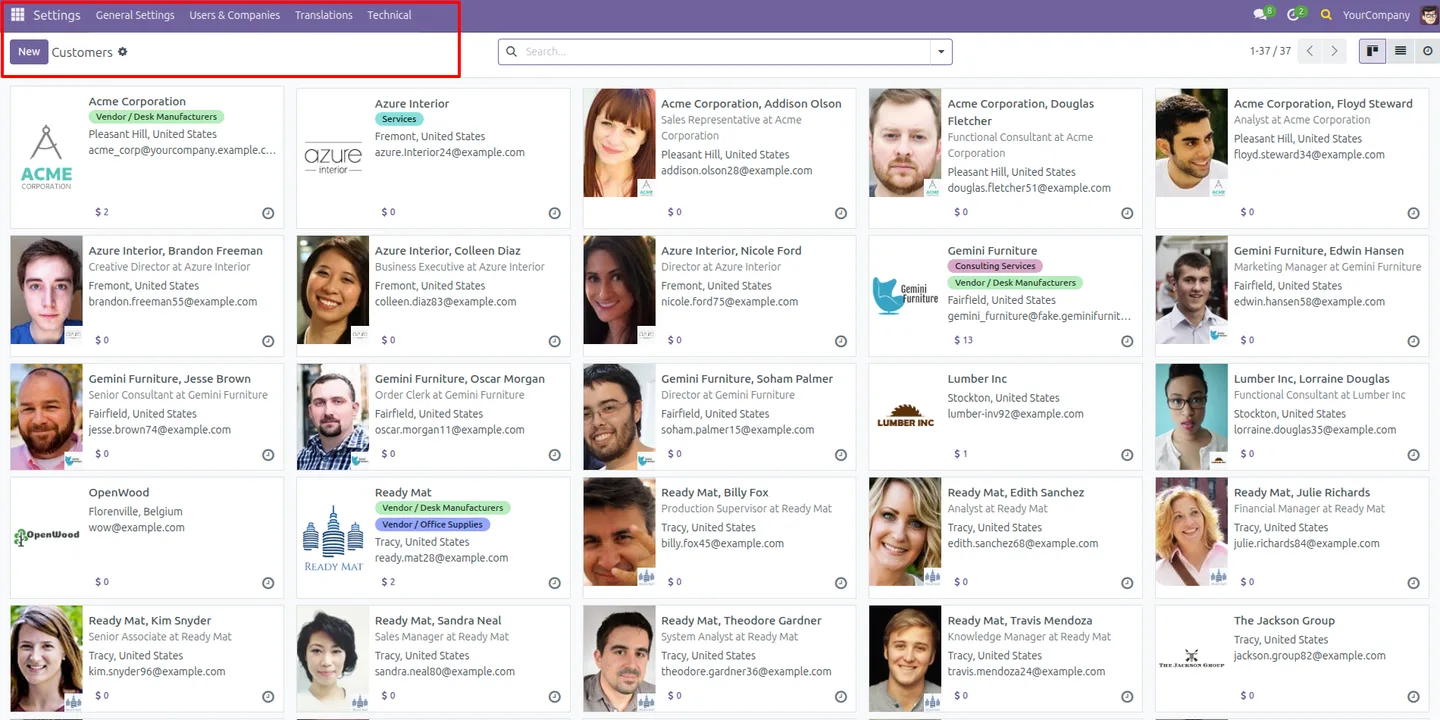
Task: Click the ACME Corporation logo image
Action: (x=47, y=158)
